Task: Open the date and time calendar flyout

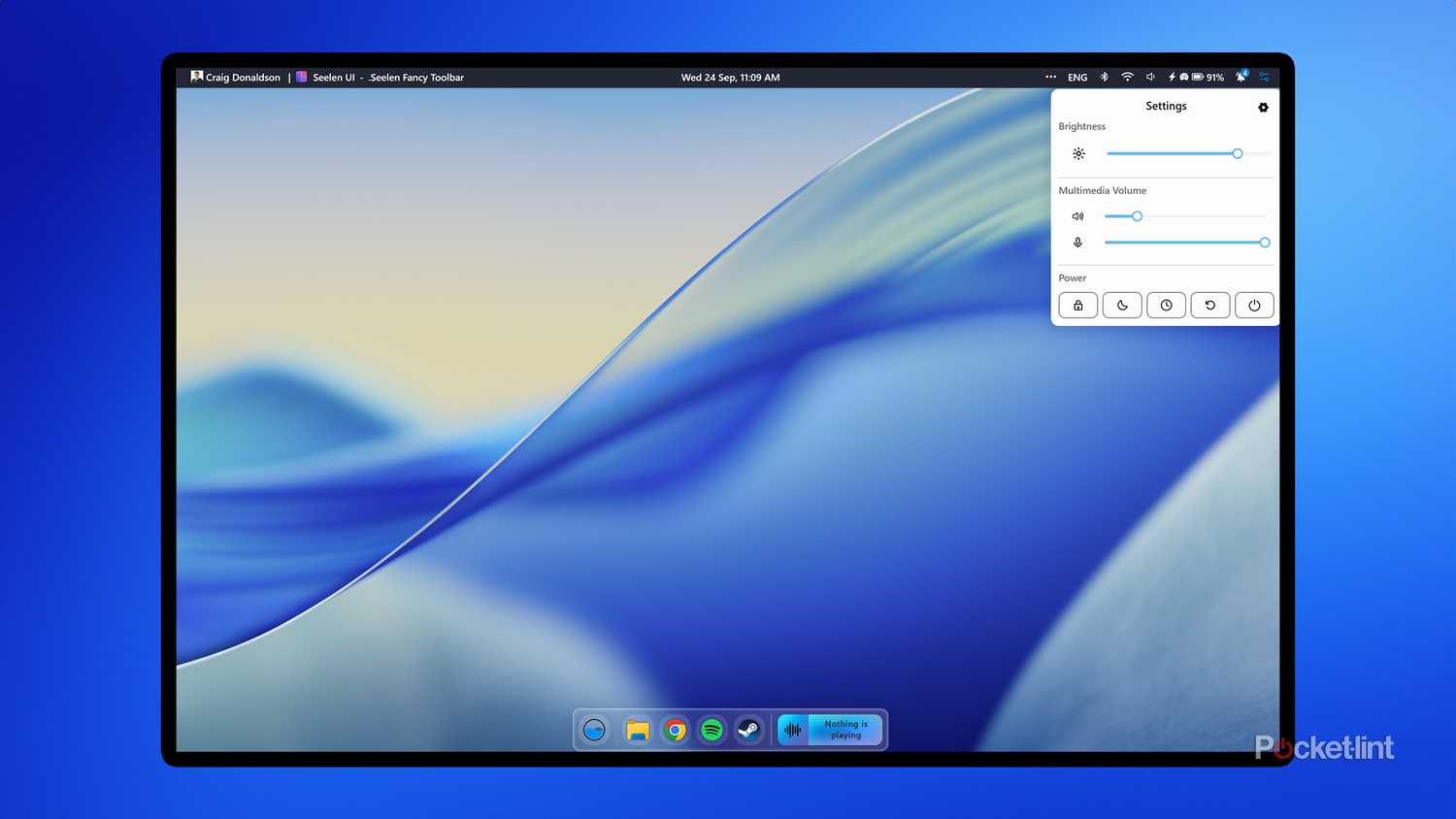Action: 730,78
